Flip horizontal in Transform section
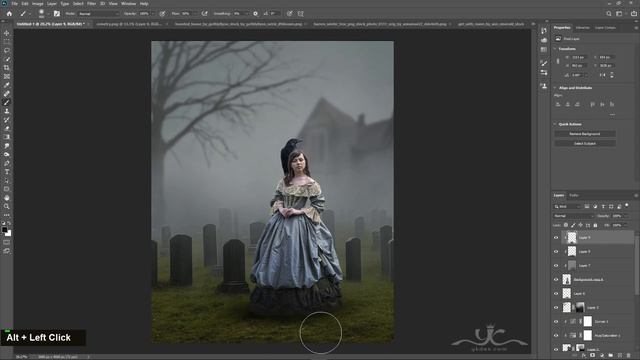 (x=602, y=75)
